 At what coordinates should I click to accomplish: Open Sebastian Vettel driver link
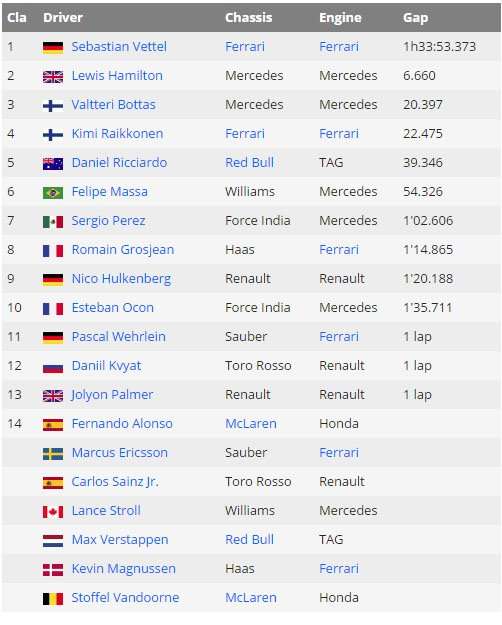tap(119, 47)
